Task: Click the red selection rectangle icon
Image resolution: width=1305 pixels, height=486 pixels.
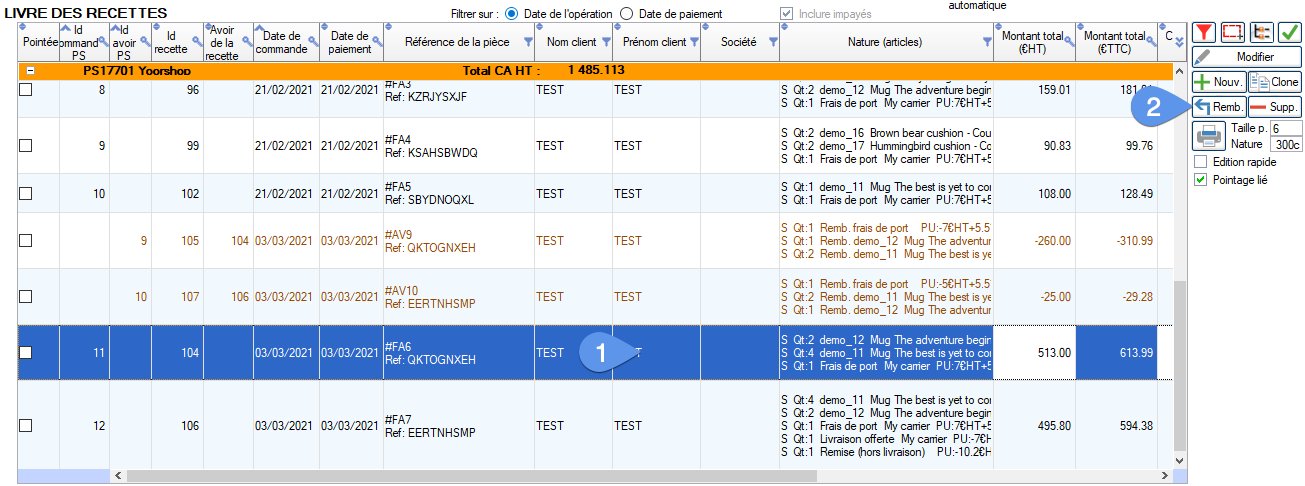Action: click(1233, 33)
